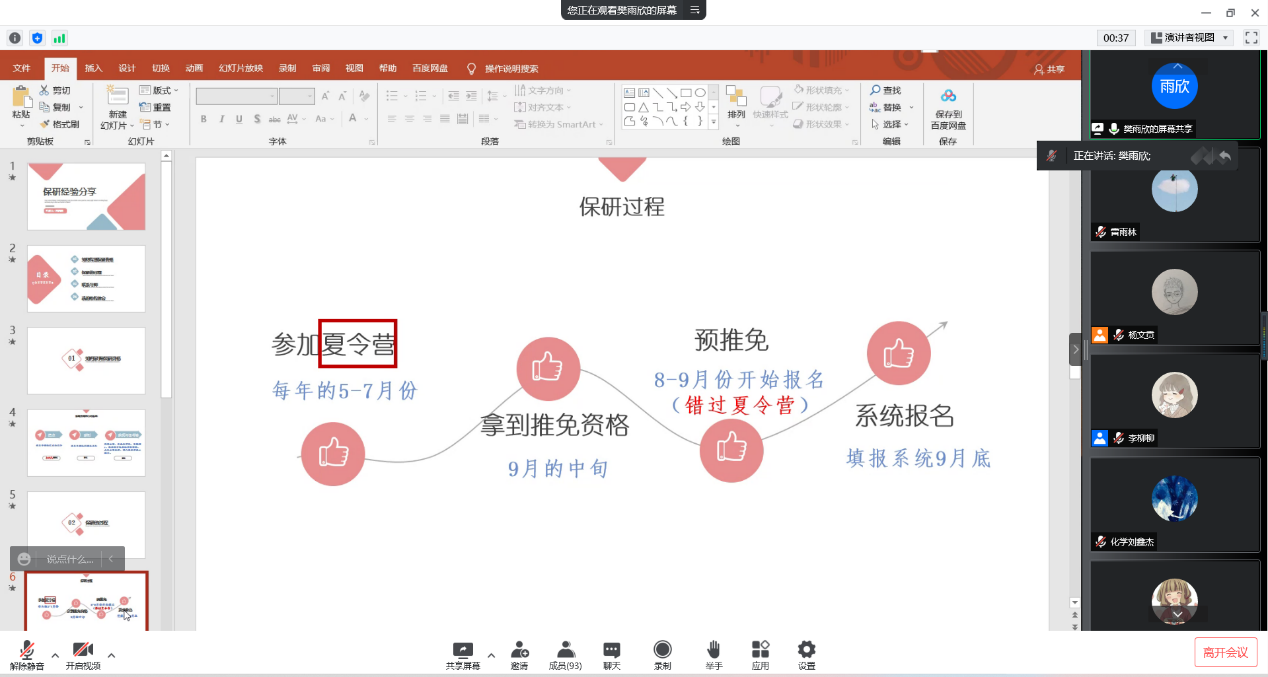The height and width of the screenshot is (677, 1268).
Task: Turn on camera via 开启视频
Action: coord(83,651)
